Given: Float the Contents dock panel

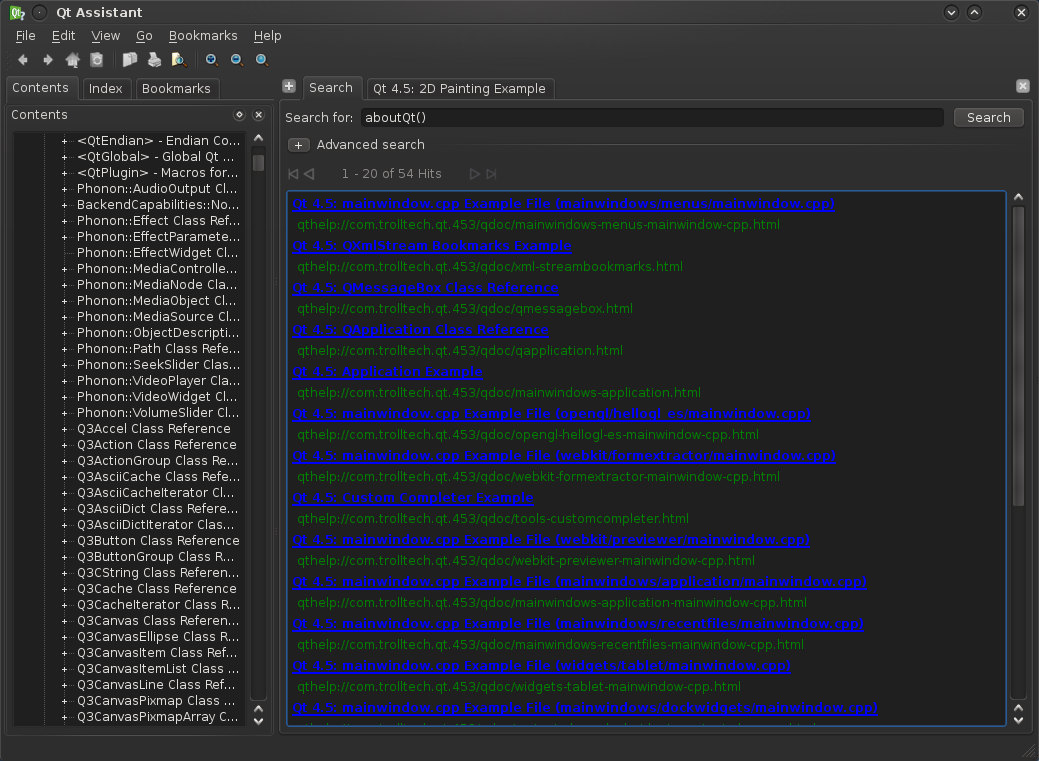Looking at the screenshot, I should [x=239, y=115].
